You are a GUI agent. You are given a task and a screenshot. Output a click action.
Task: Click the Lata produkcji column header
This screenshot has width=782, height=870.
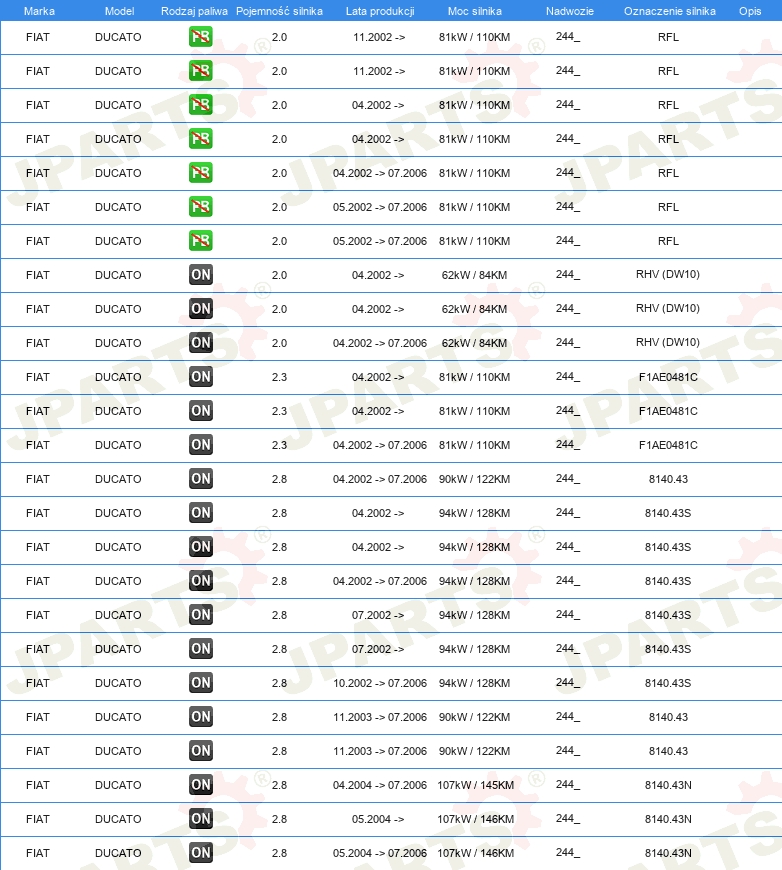380,11
